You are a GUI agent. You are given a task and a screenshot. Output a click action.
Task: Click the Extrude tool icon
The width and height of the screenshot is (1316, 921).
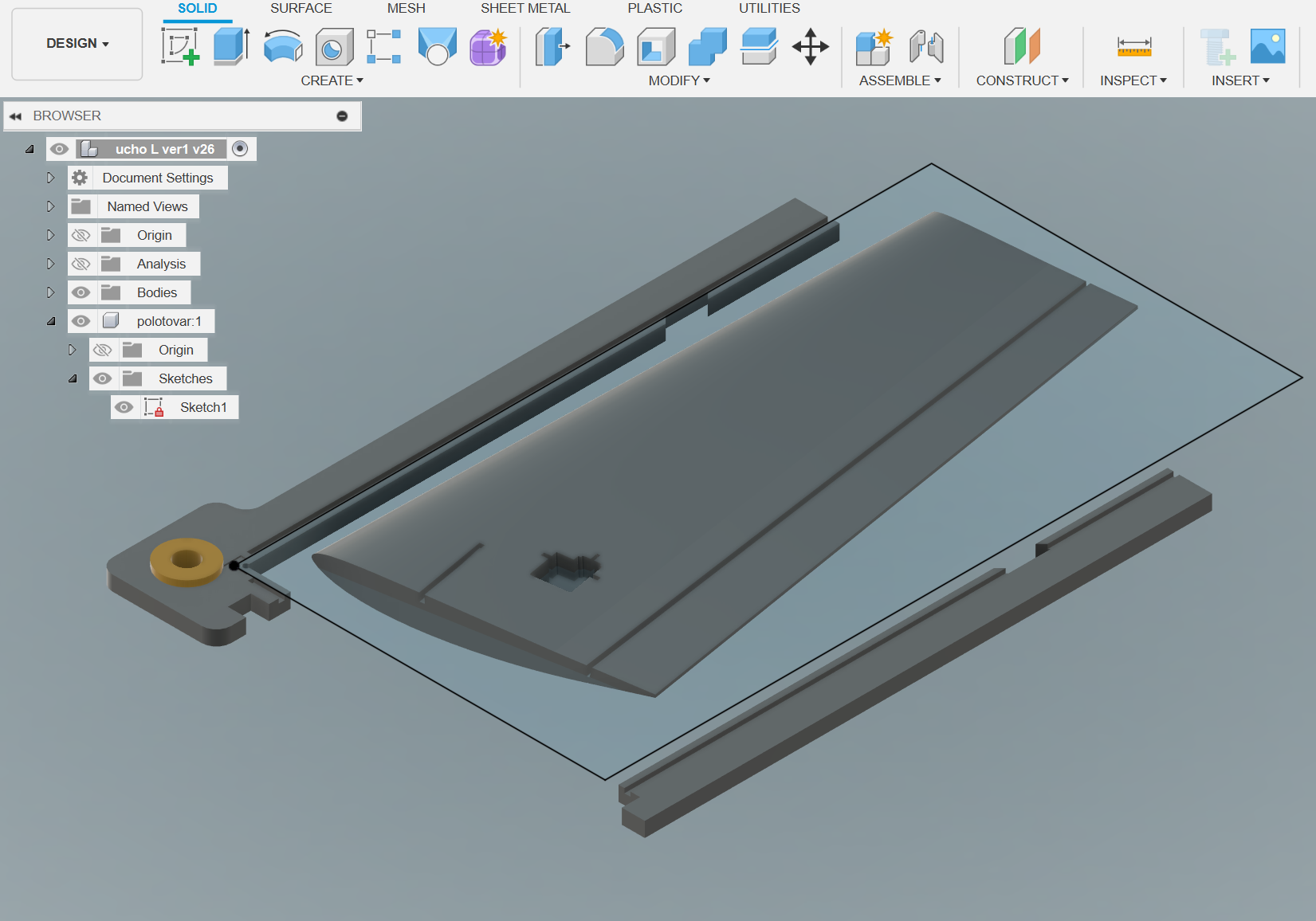click(231, 46)
